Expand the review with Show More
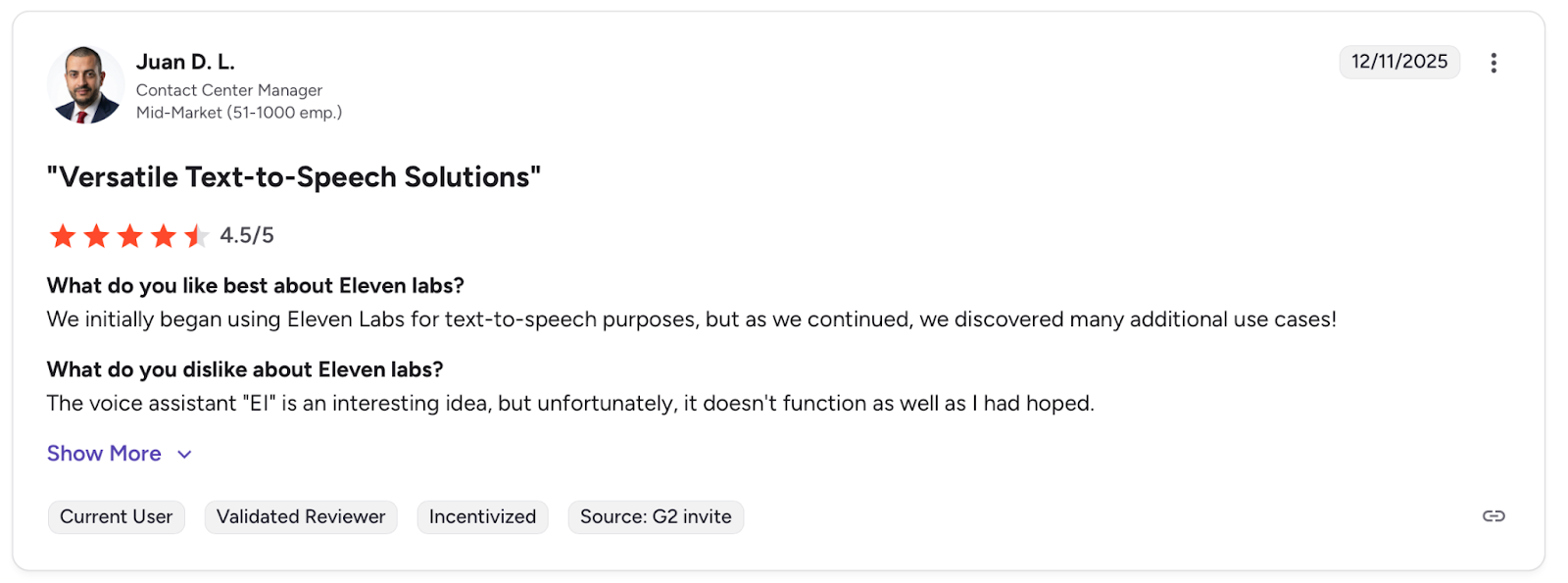Image resolution: width=1568 pixels, height=583 pixels. point(104,454)
